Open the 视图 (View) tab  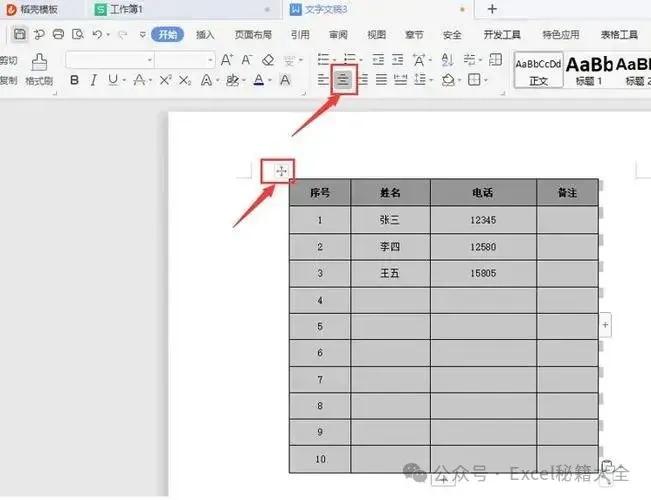tap(377, 34)
